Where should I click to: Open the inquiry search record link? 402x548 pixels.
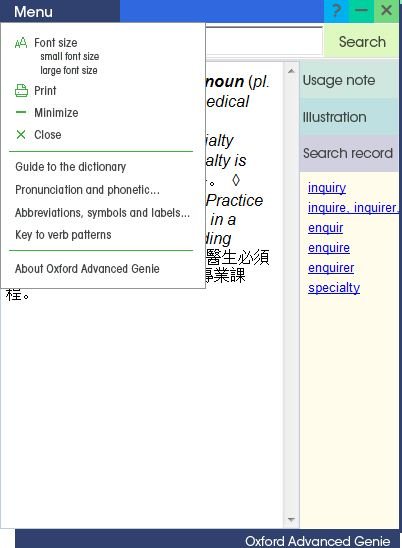[x=327, y=188]
